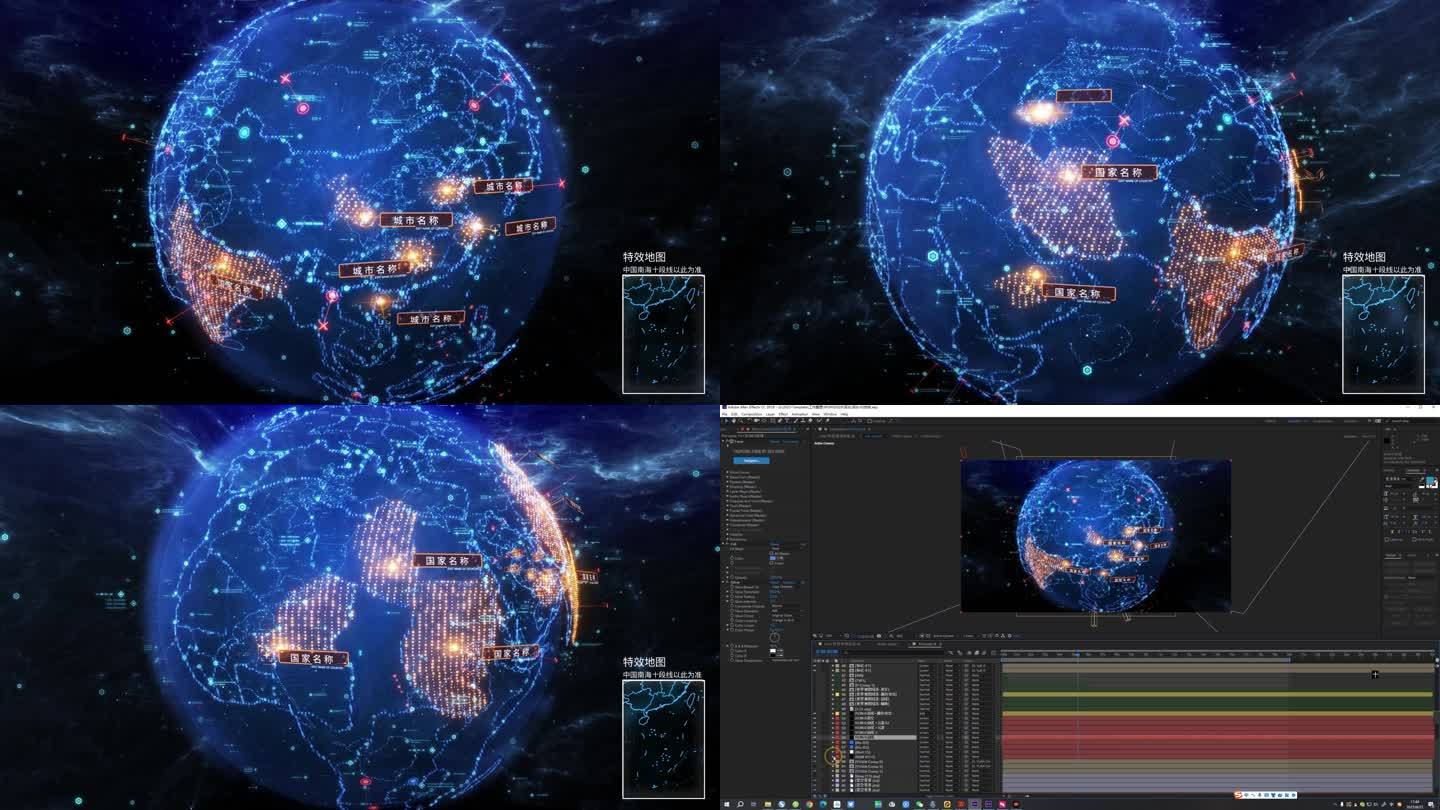Click the Color Phase rotary dial
Viewport: 1440px width, 810px height.
coord(775,637)
